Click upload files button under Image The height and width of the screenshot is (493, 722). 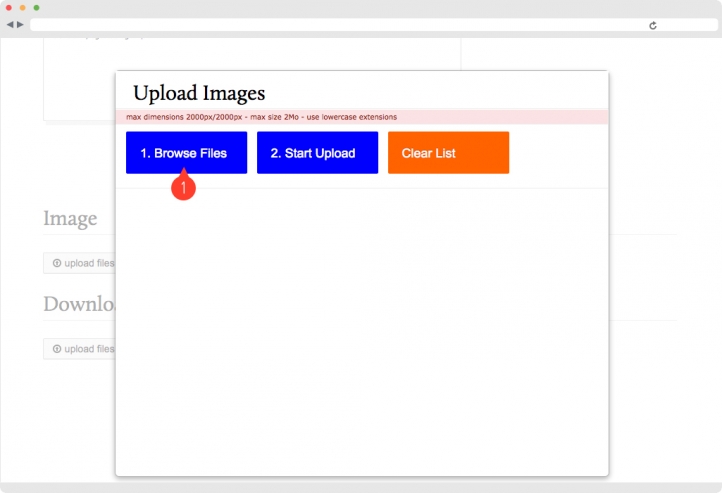point(80,263)
